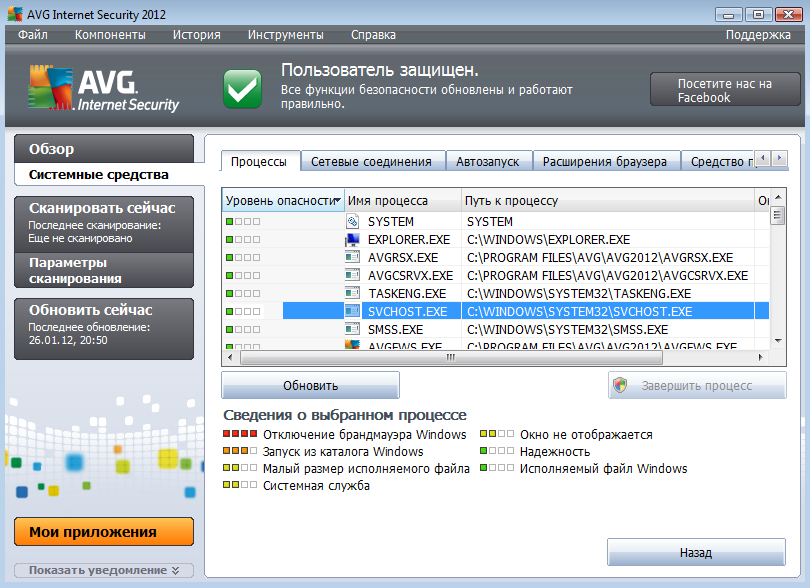Click the horizontal scroll right arrow
The height and width of the screenshot is (588, 810).
point(760,357)
